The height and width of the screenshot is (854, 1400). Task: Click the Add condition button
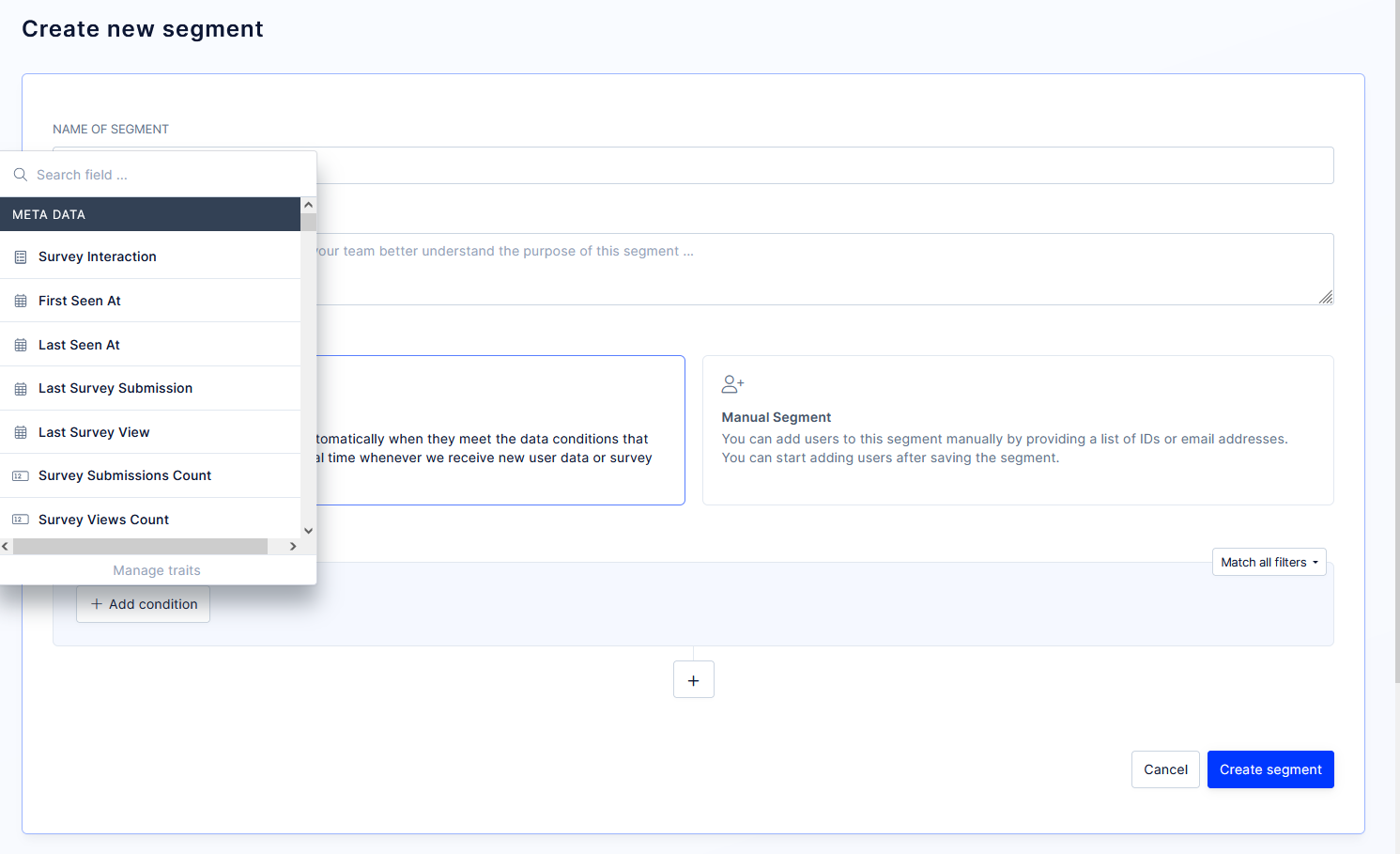(143, 604)
